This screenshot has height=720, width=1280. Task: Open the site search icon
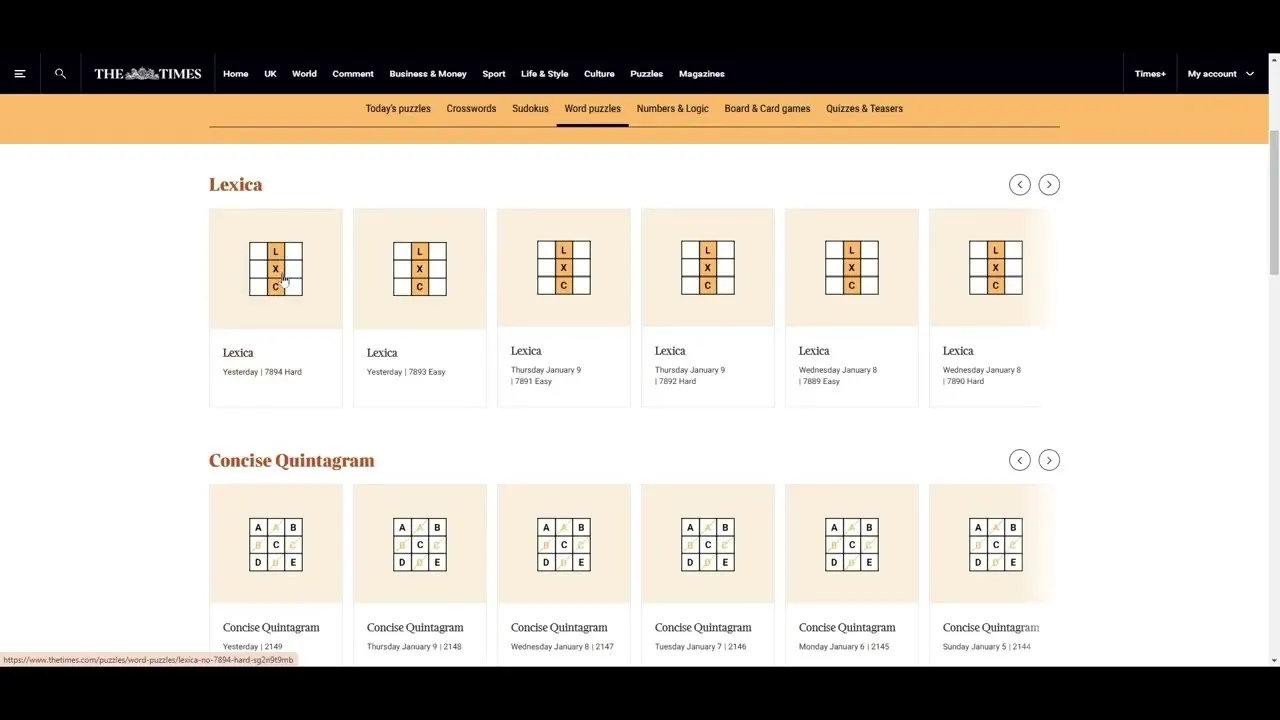point(60,74)
